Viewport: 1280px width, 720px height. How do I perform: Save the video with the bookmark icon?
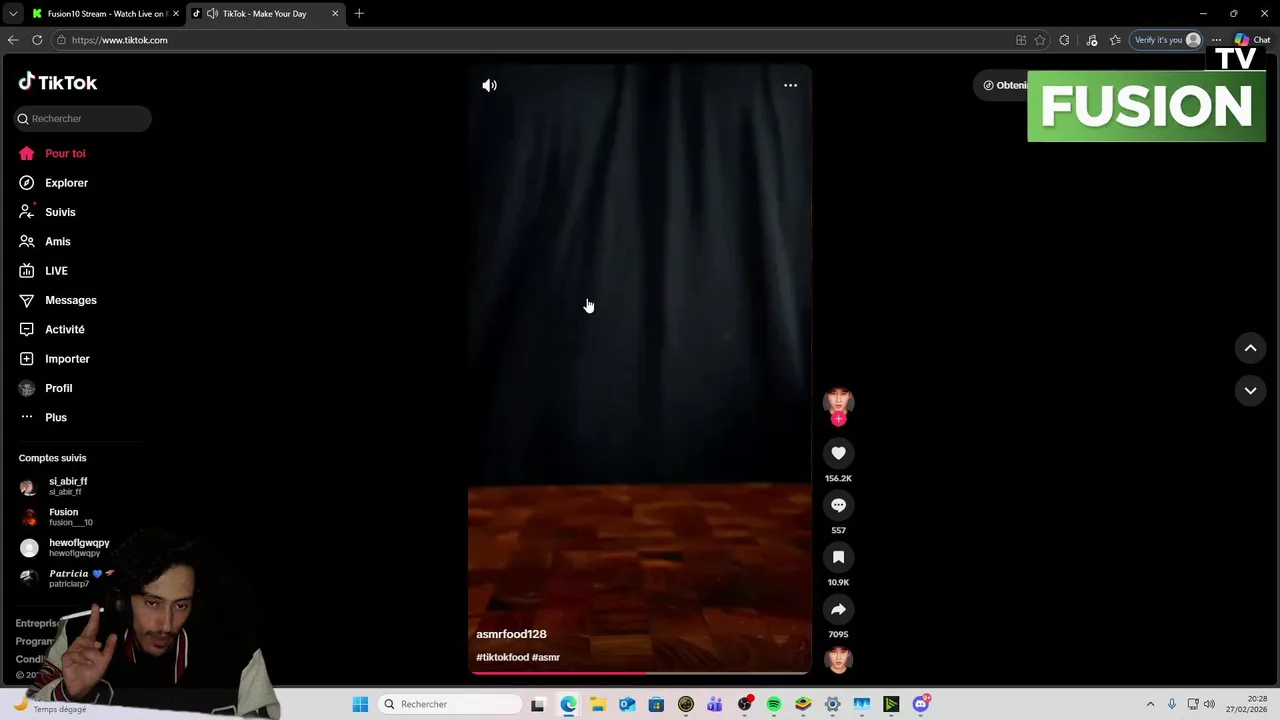838,557
